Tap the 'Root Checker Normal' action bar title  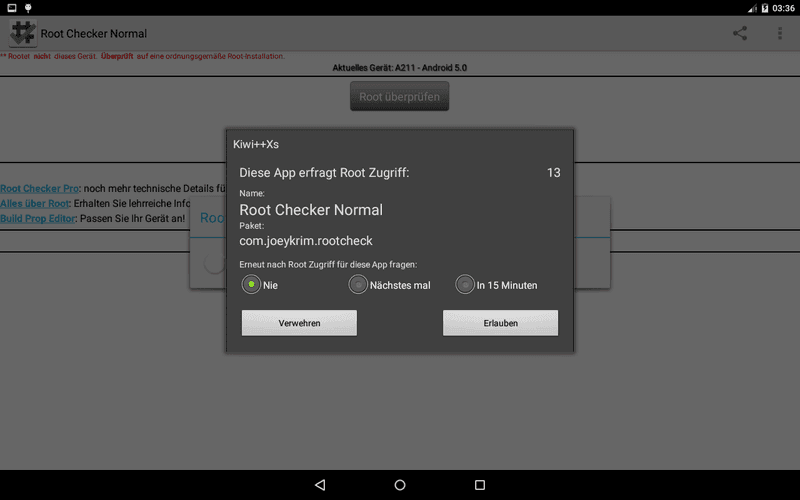coord(94,33)
